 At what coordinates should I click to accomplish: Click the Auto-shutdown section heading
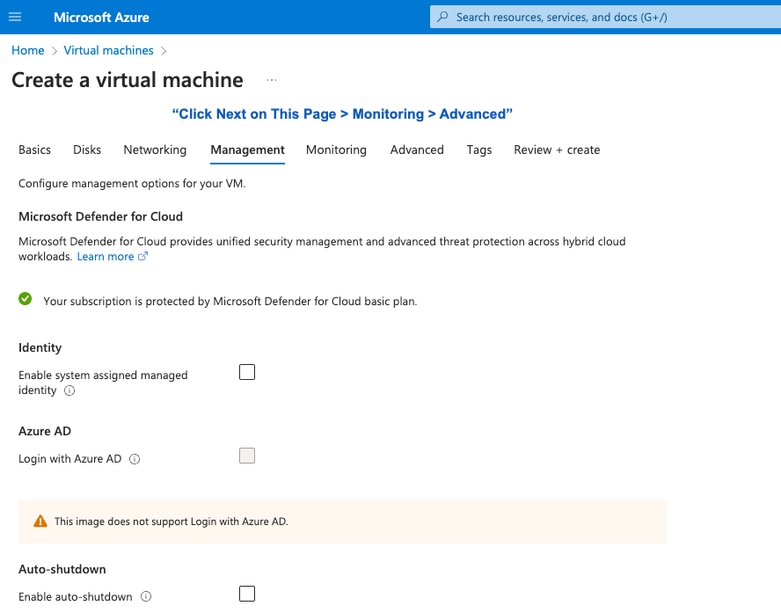(x=62, y=569)
